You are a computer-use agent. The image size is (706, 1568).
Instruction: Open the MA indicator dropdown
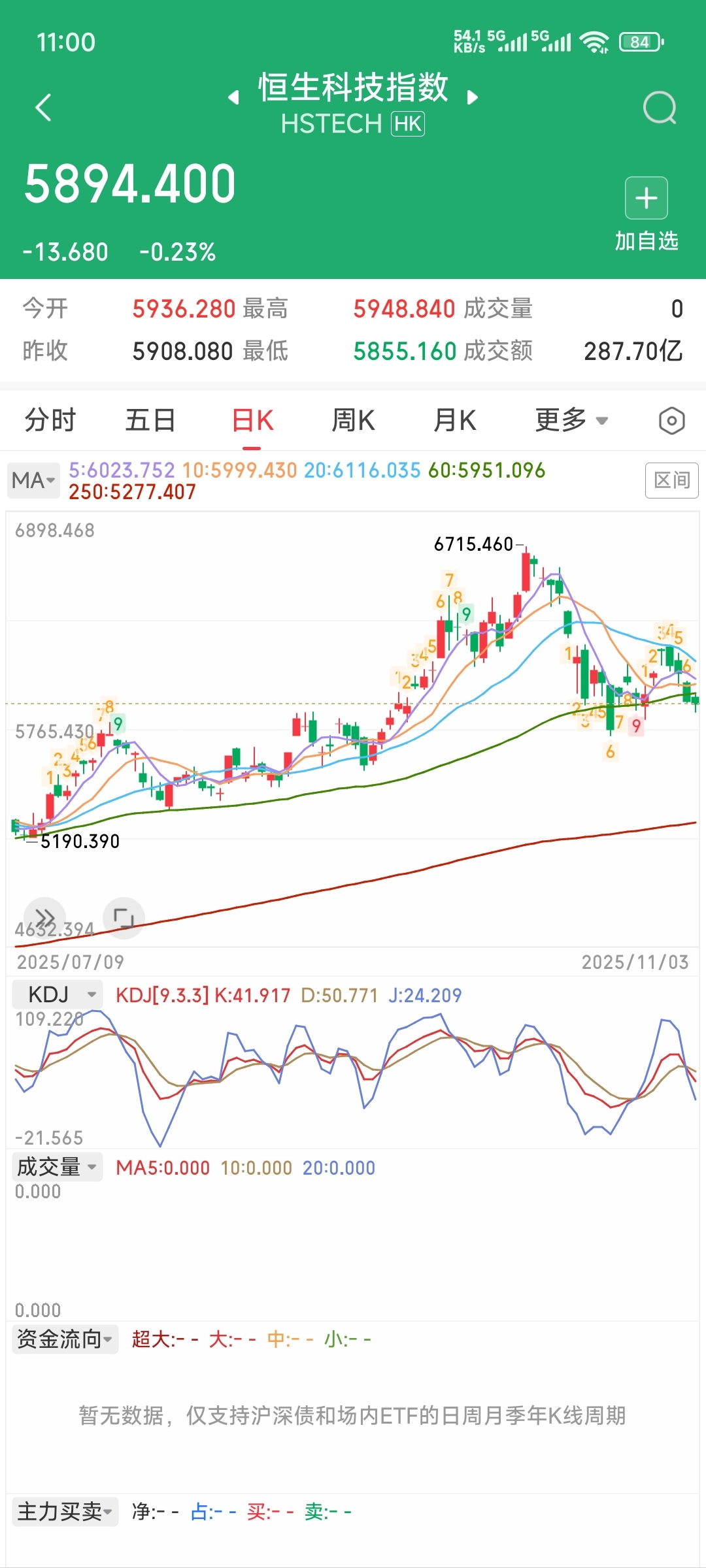click(33, 481)
